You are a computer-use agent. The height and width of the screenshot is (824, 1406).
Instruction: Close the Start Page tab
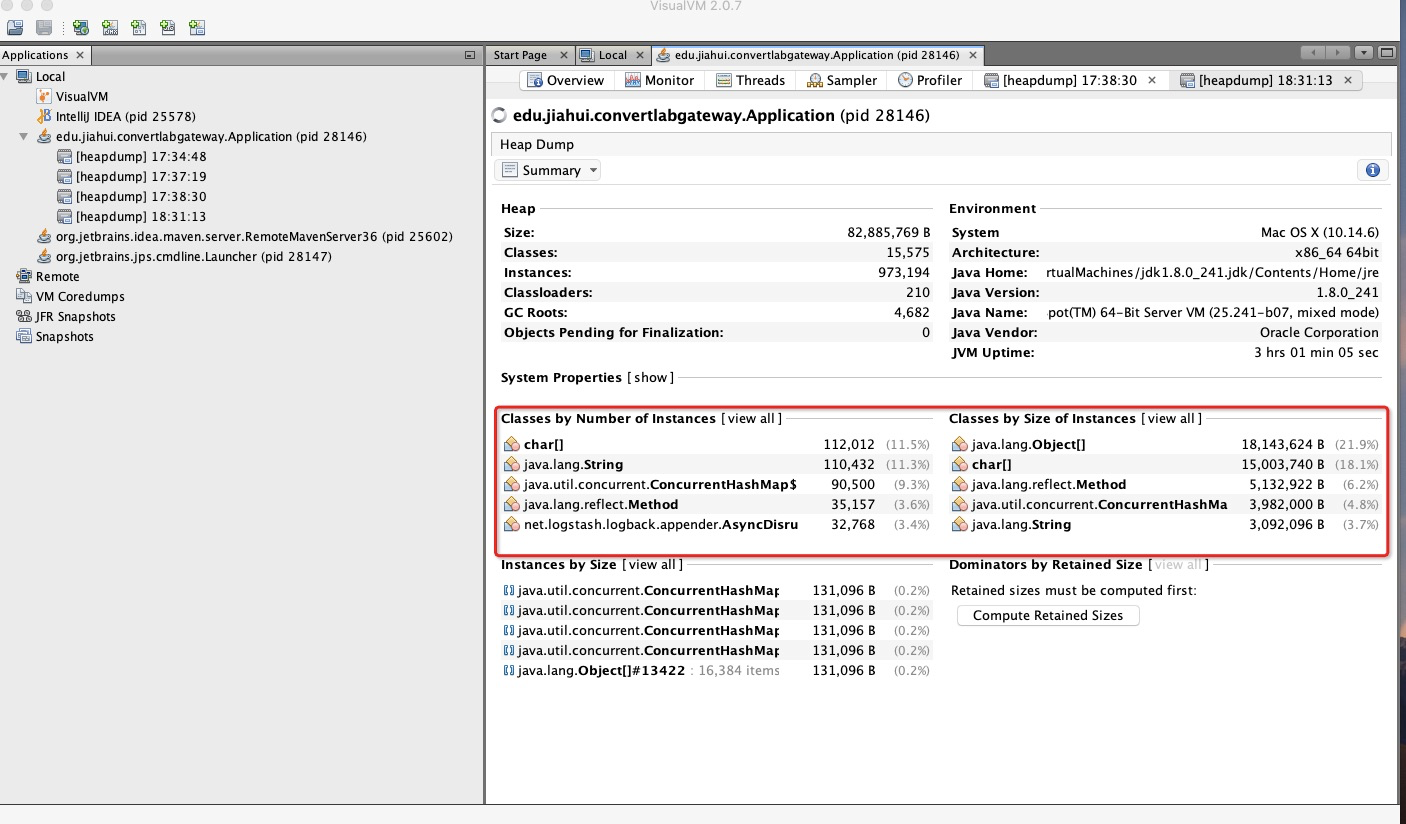click(x=564, y=55)
